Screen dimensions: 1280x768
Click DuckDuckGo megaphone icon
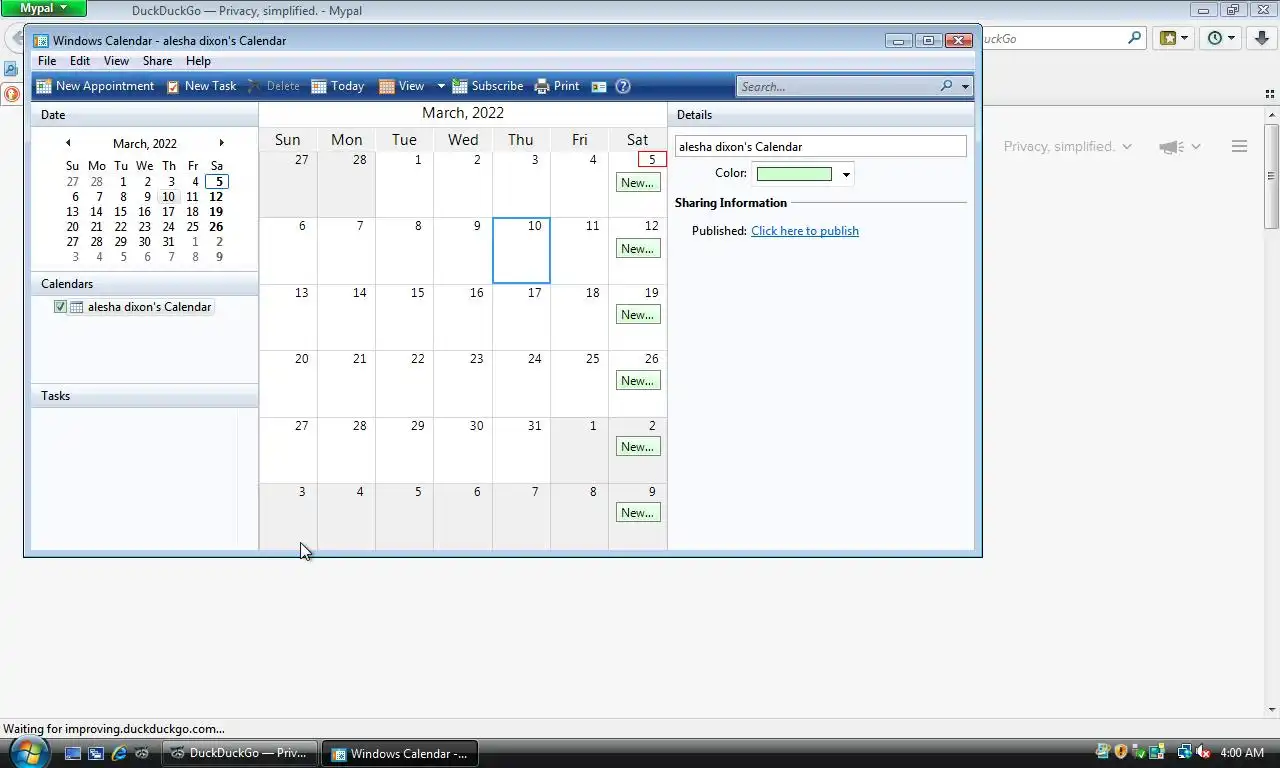[1171, 147]
